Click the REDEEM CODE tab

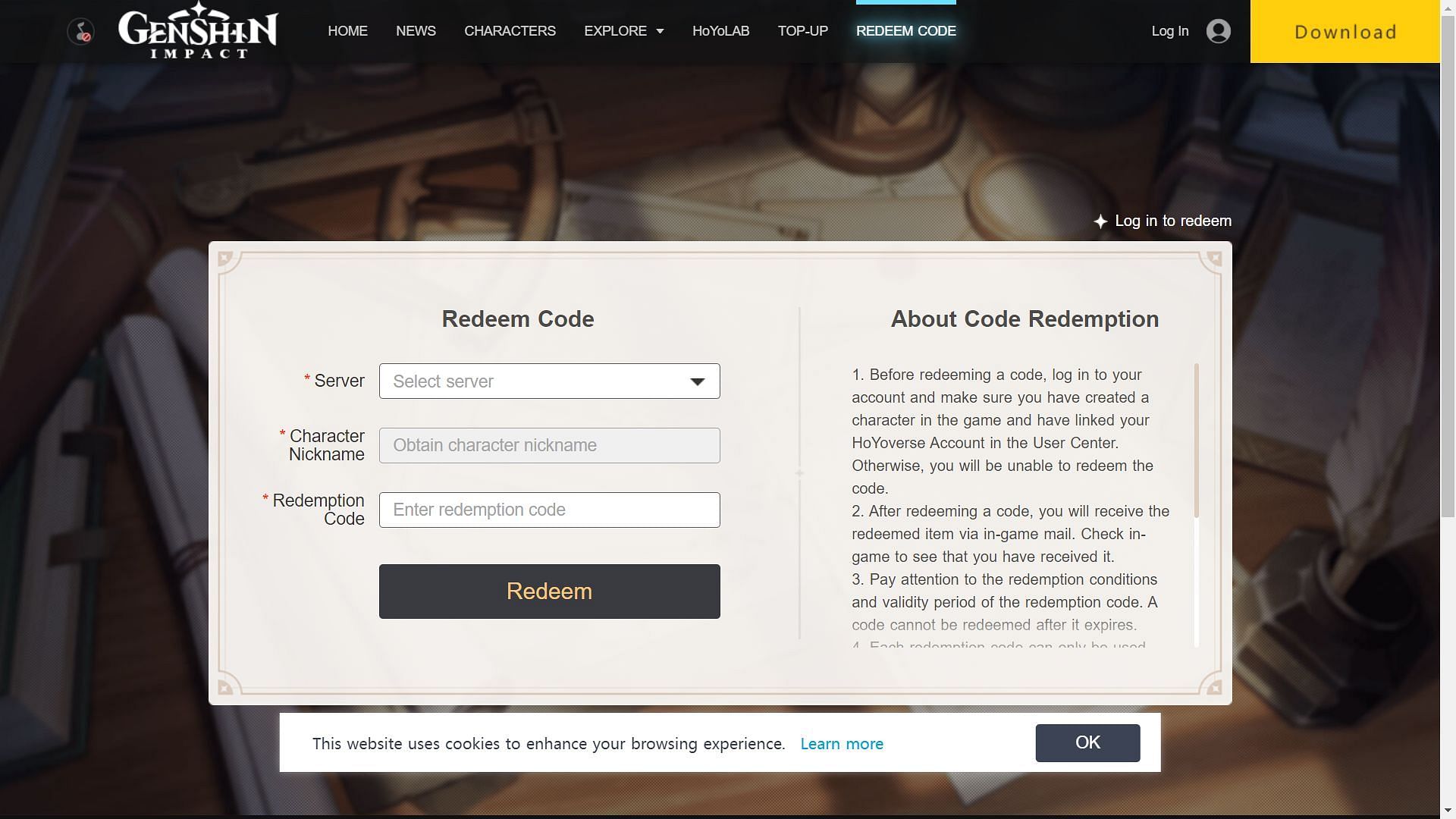point(906,31)
